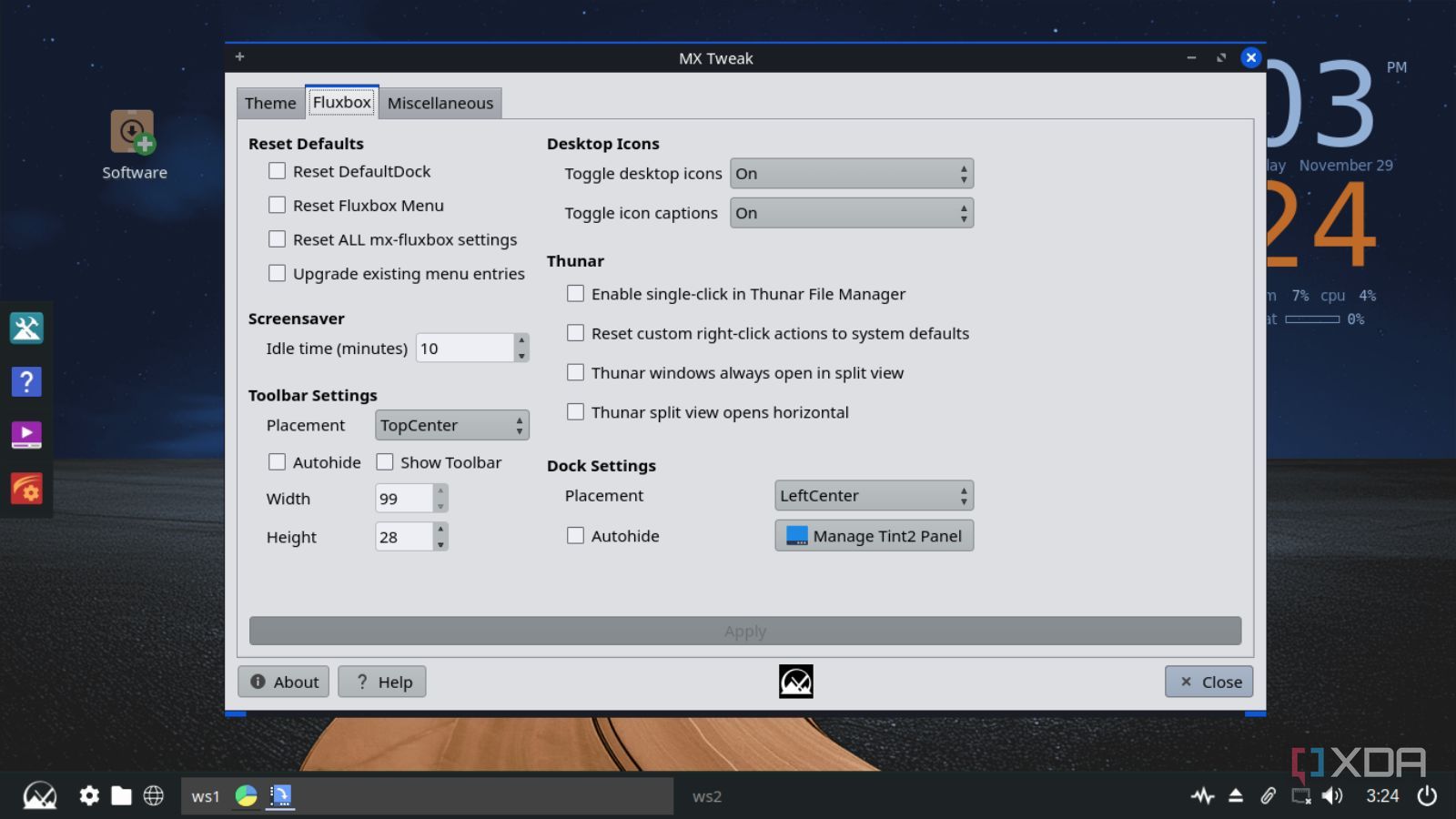Image resolution: width=1456 pixels, height=819 pixels.
Task: Open the help question mark dock icon
Action: pos(26,381)
